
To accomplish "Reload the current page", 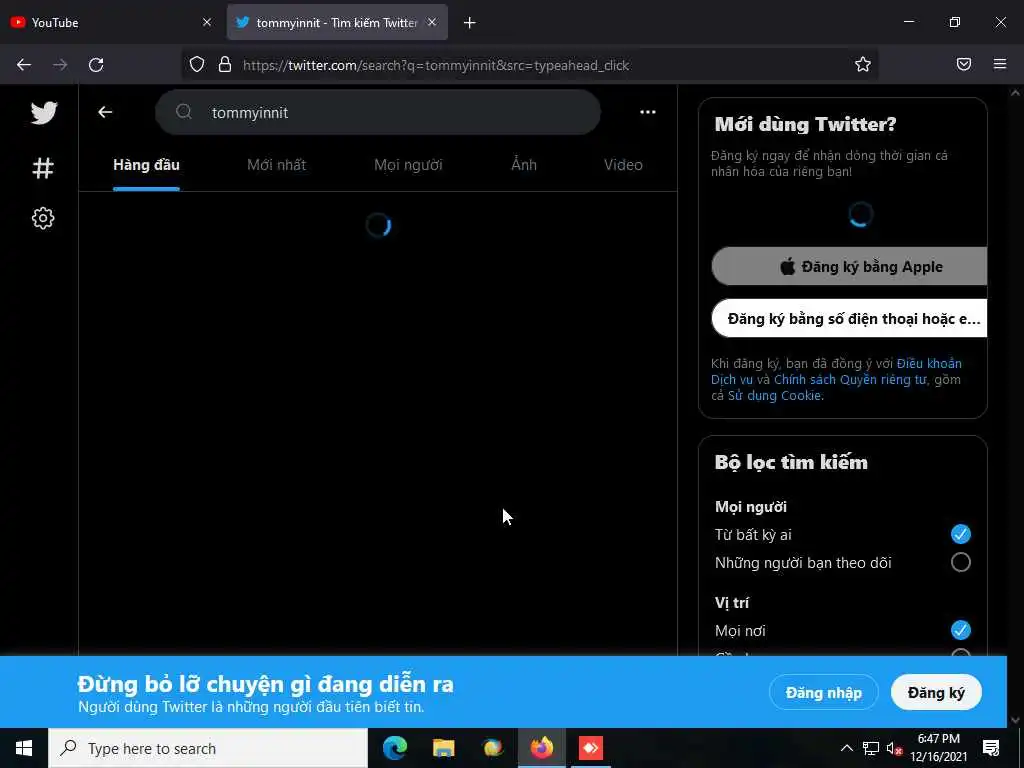I will (x=96, y=65).
